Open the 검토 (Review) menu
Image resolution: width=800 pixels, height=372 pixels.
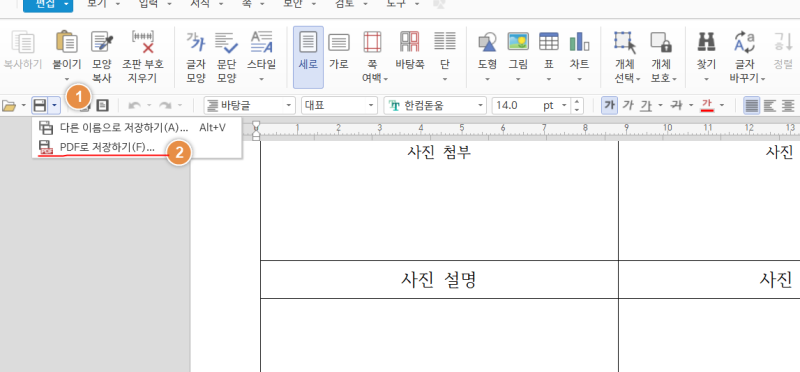pos(351,4)
